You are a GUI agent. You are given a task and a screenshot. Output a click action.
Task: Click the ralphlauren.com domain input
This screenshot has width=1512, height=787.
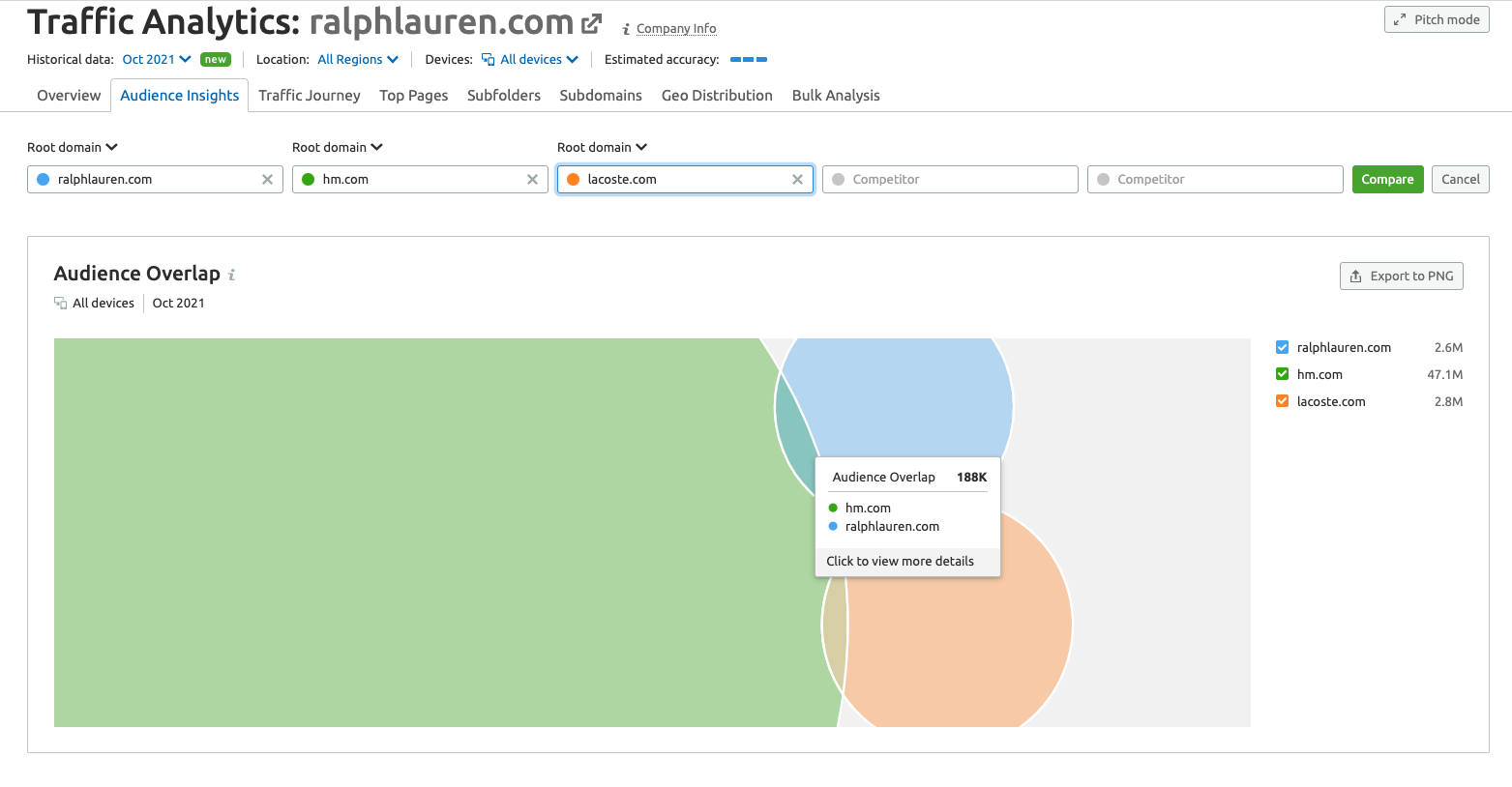pyautogui.click(x=155, y=180)
